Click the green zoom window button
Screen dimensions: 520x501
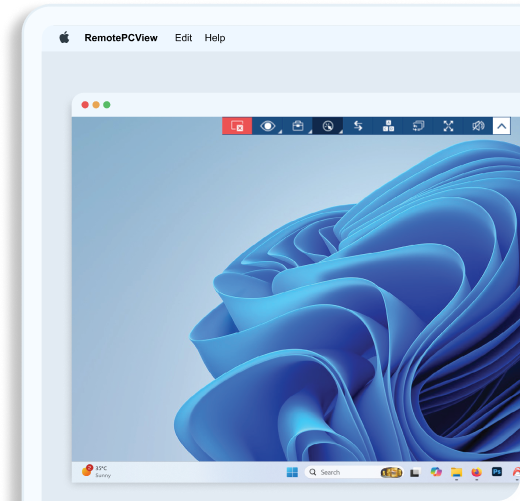coord(107,105)
